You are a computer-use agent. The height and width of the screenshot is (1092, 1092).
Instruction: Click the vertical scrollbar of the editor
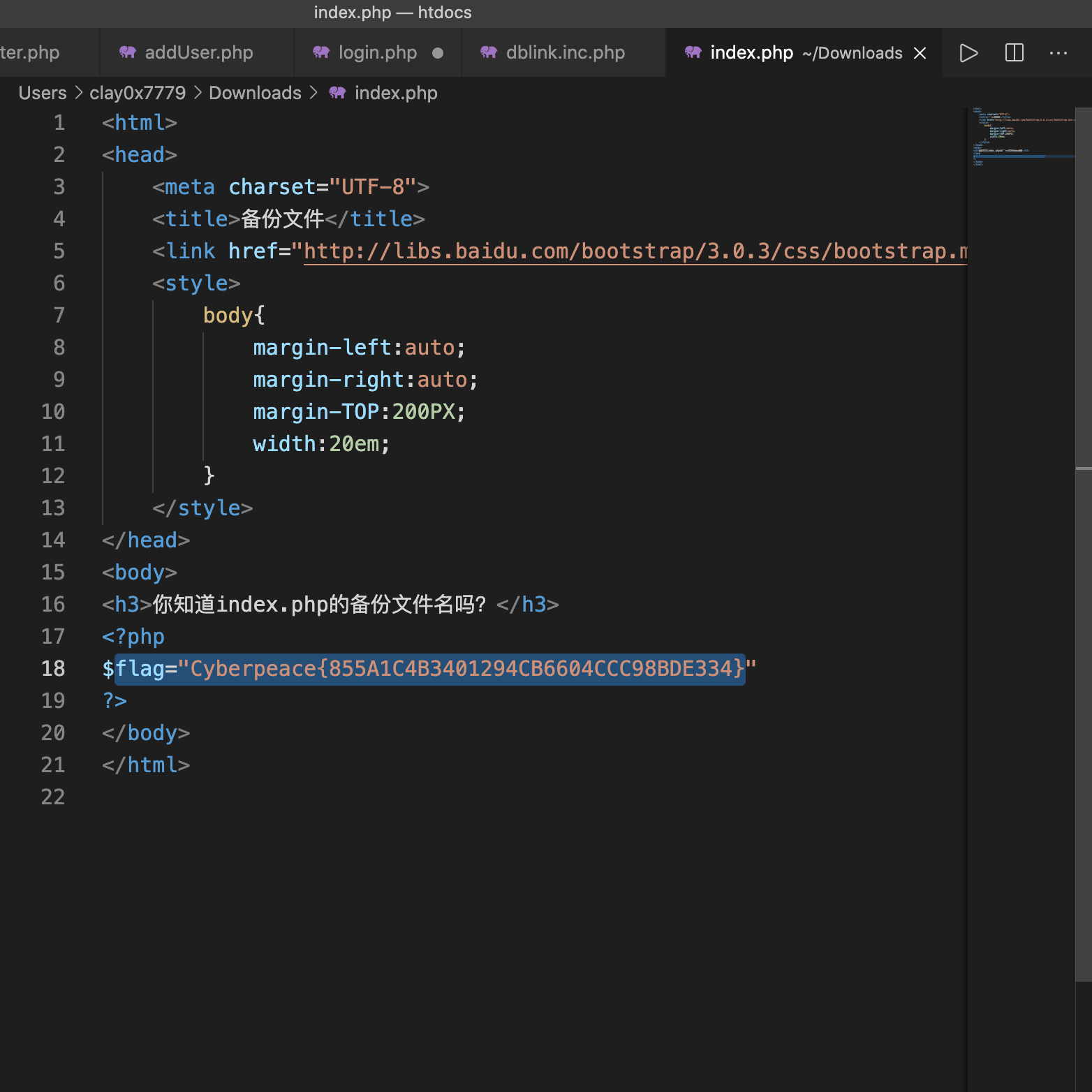tap(1084, 545)
